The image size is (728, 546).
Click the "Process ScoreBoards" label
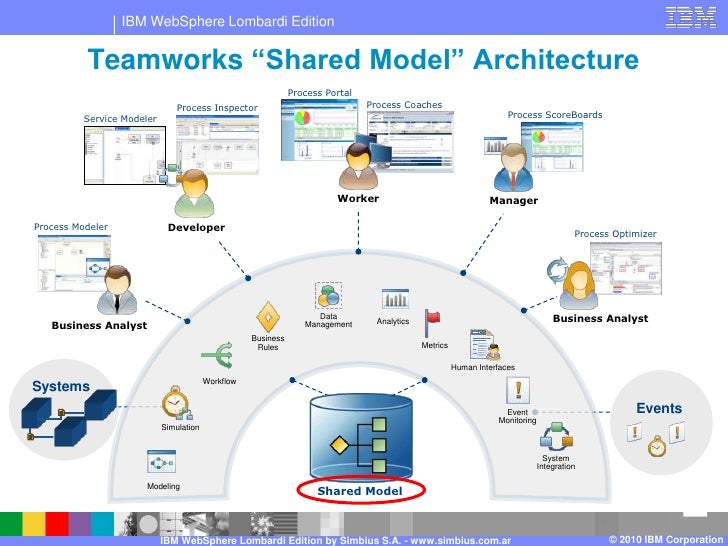pos(555,114)
